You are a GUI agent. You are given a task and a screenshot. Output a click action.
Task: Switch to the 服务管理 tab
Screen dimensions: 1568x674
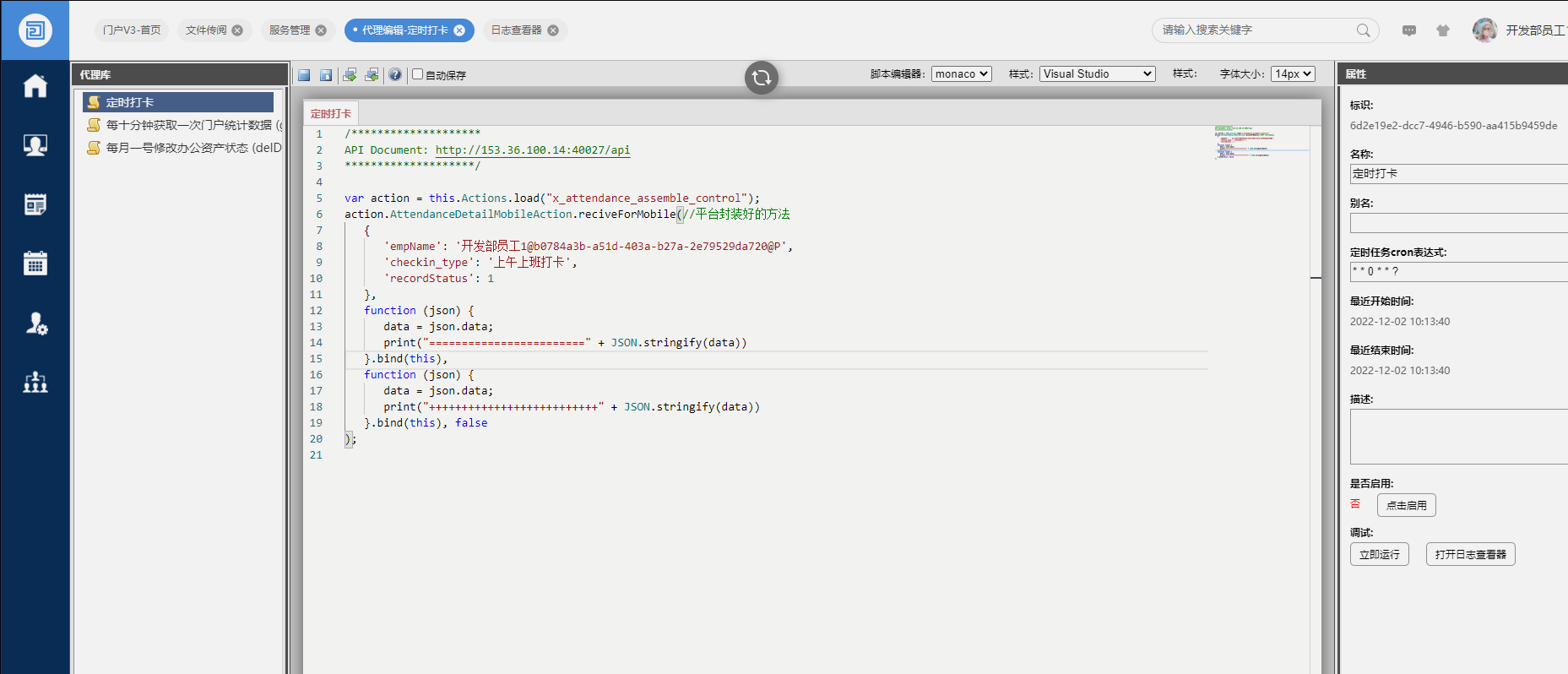(x=290, y=30)
